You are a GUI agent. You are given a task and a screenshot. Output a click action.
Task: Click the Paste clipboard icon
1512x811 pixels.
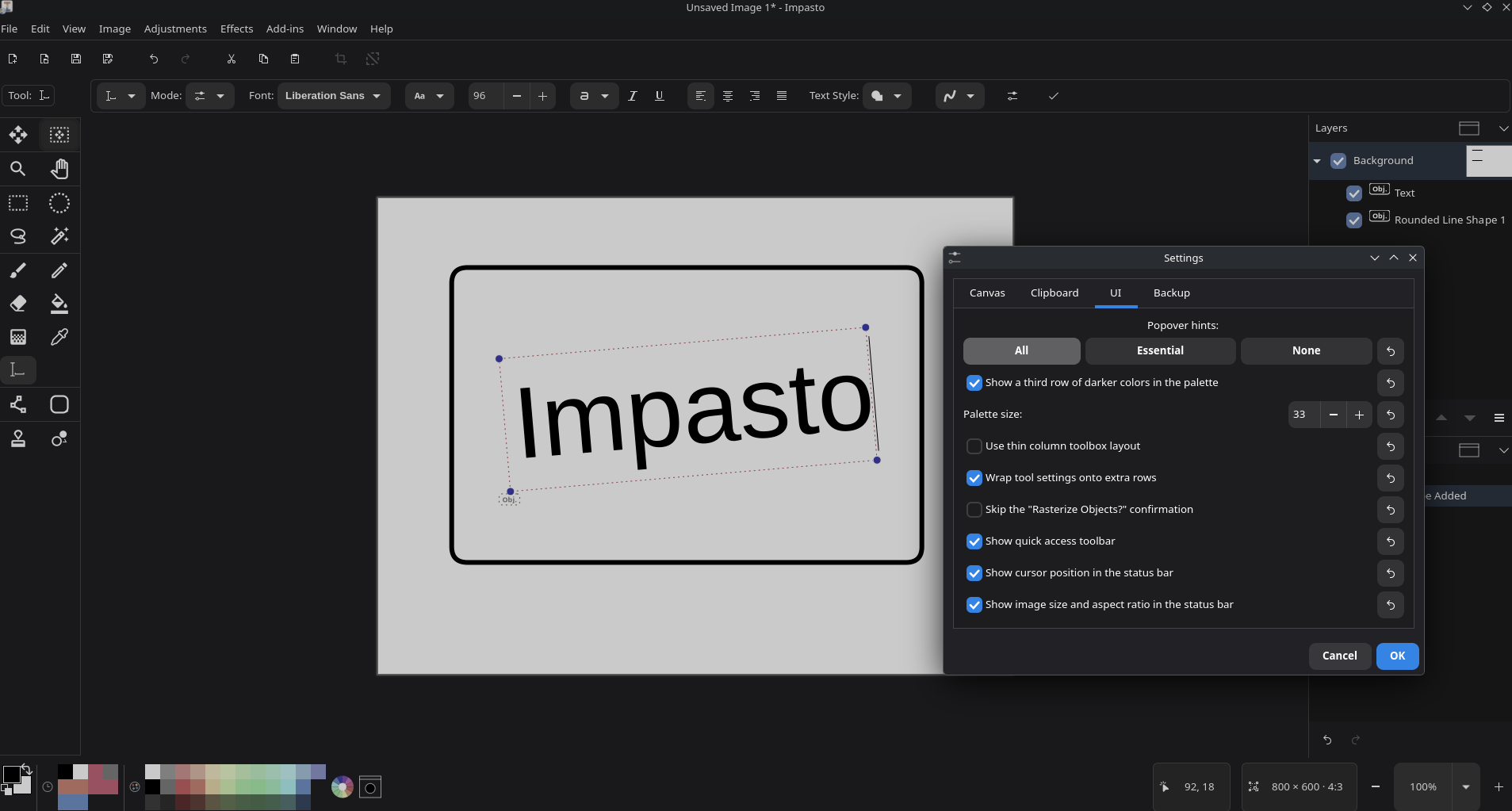click(295, 59)
